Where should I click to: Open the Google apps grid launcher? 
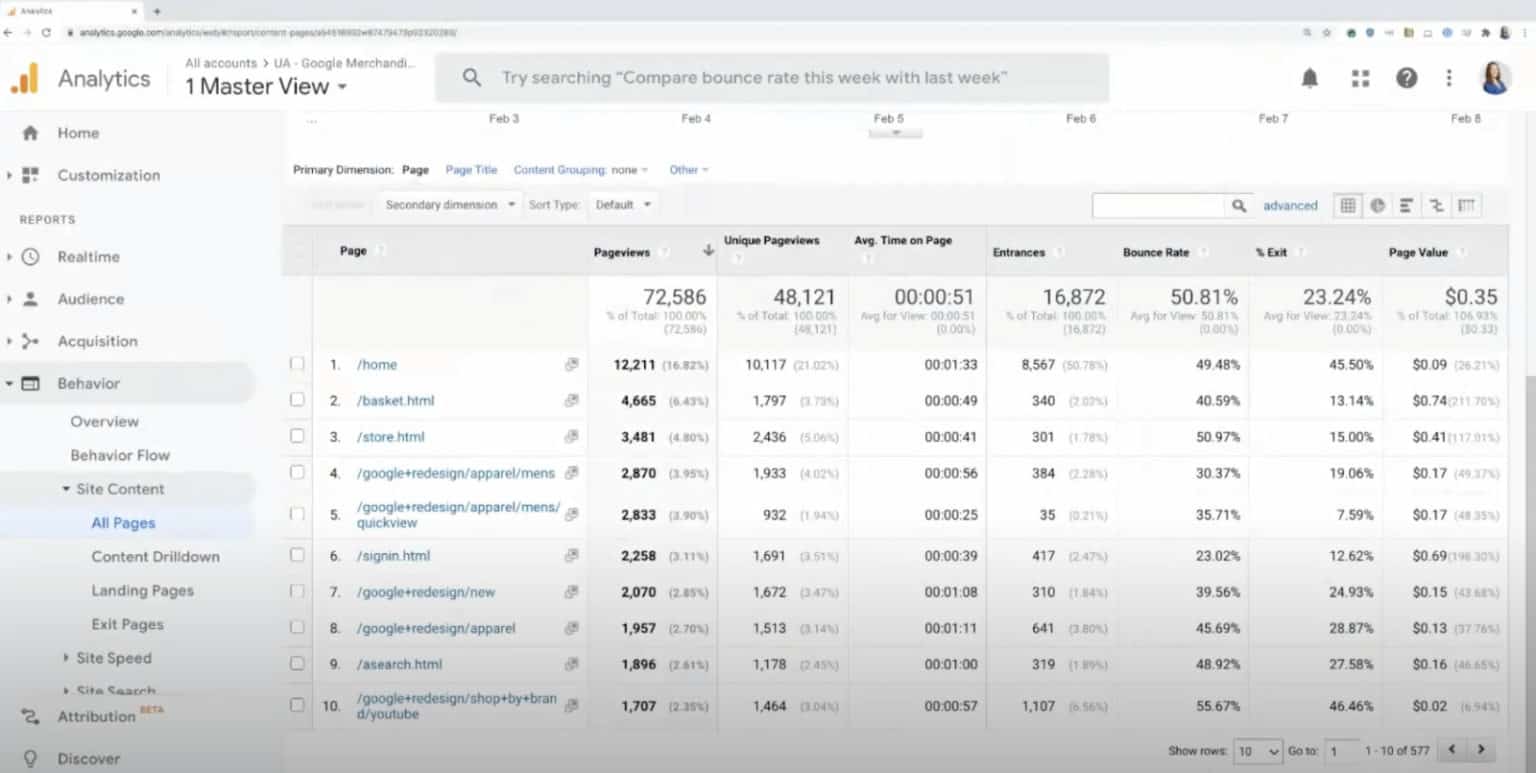1359,77
